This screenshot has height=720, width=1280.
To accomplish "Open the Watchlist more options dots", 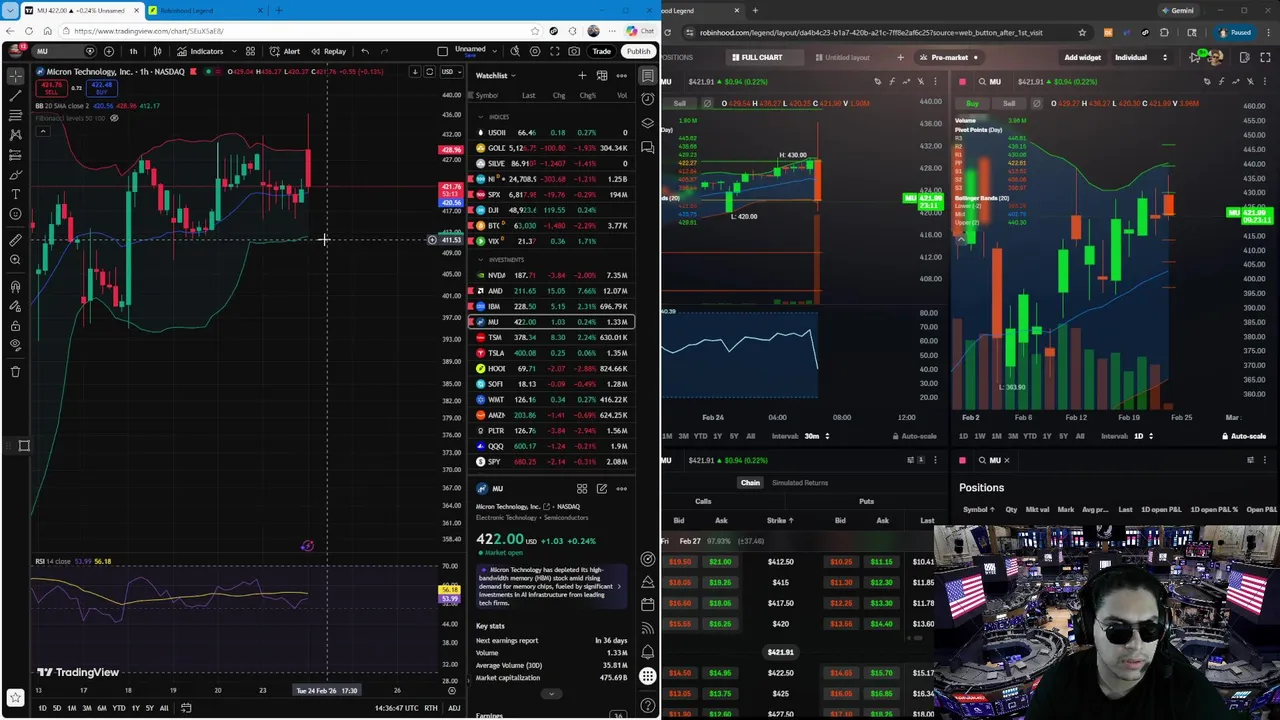I will coord(621,75).
